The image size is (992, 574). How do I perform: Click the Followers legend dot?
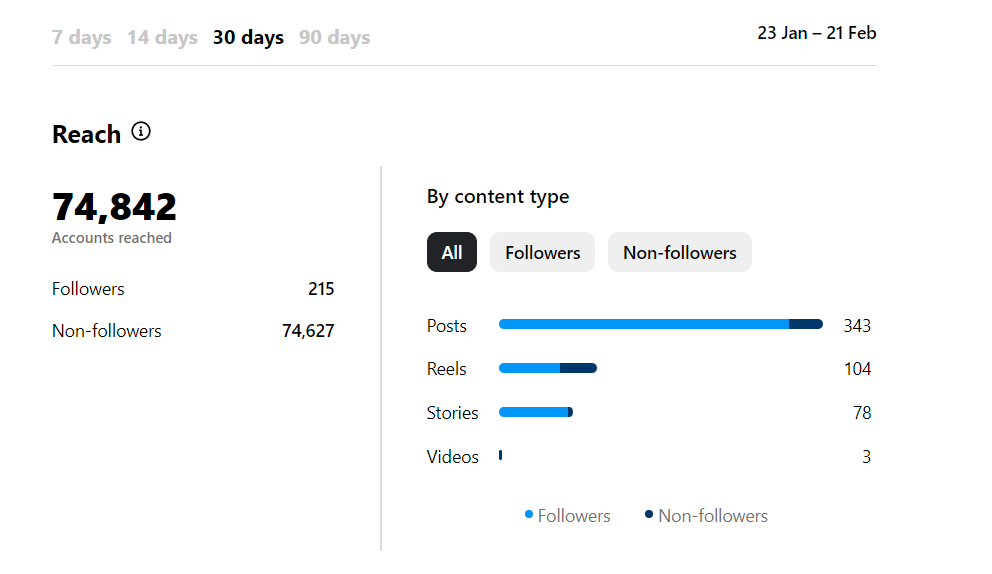click(529, 515)
